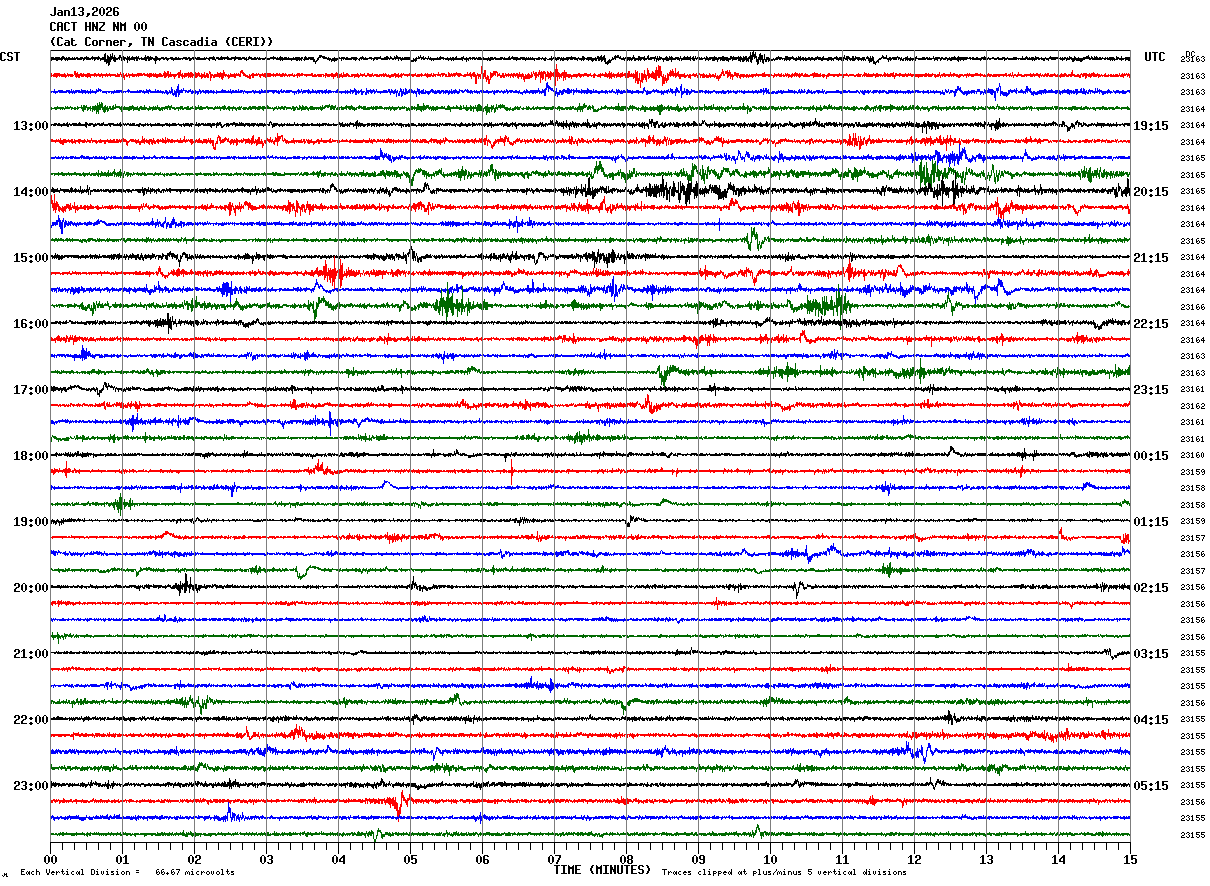Click minute tick label '08' on time axis
The height and width of the screenshot is (886, 1210).
(626, 859)
